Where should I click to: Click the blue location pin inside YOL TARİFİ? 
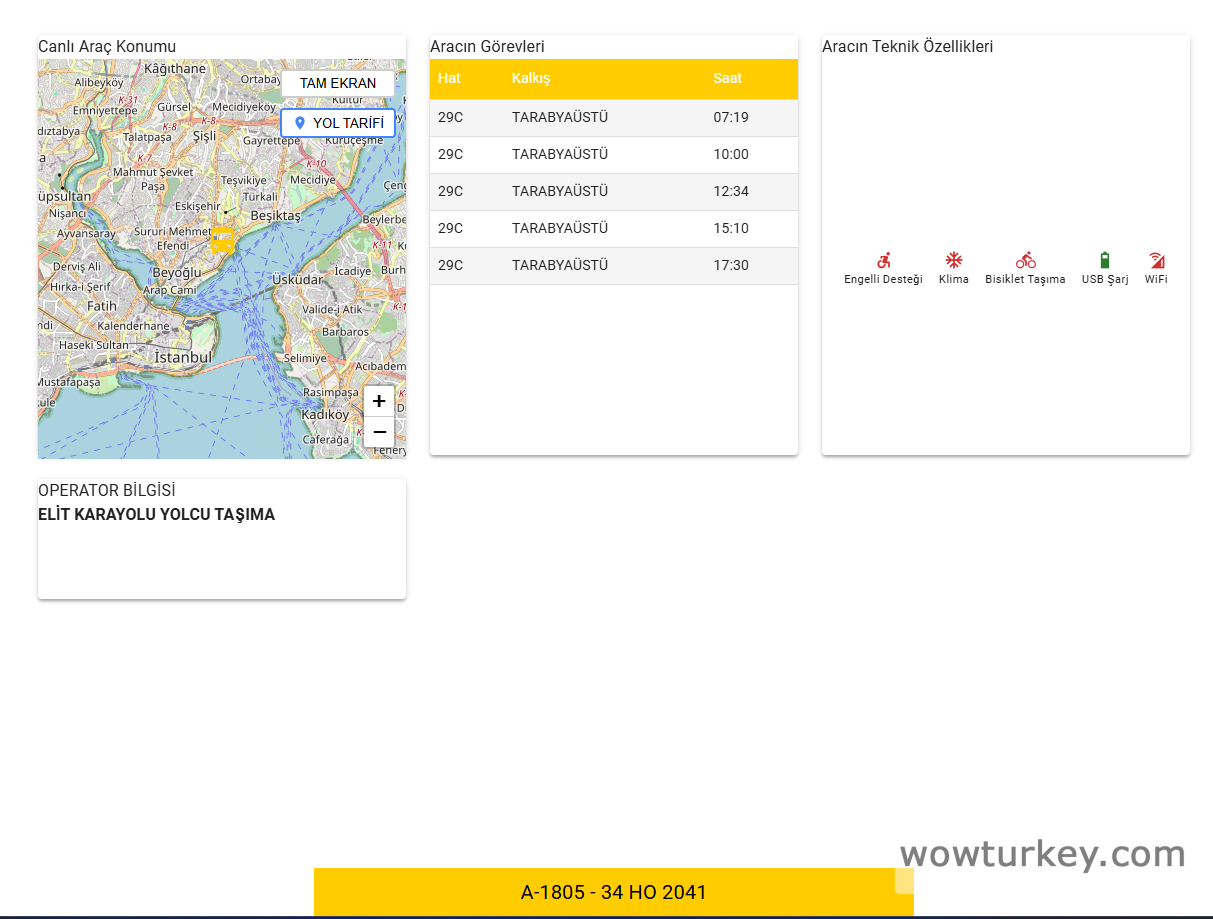coord(299,122)
